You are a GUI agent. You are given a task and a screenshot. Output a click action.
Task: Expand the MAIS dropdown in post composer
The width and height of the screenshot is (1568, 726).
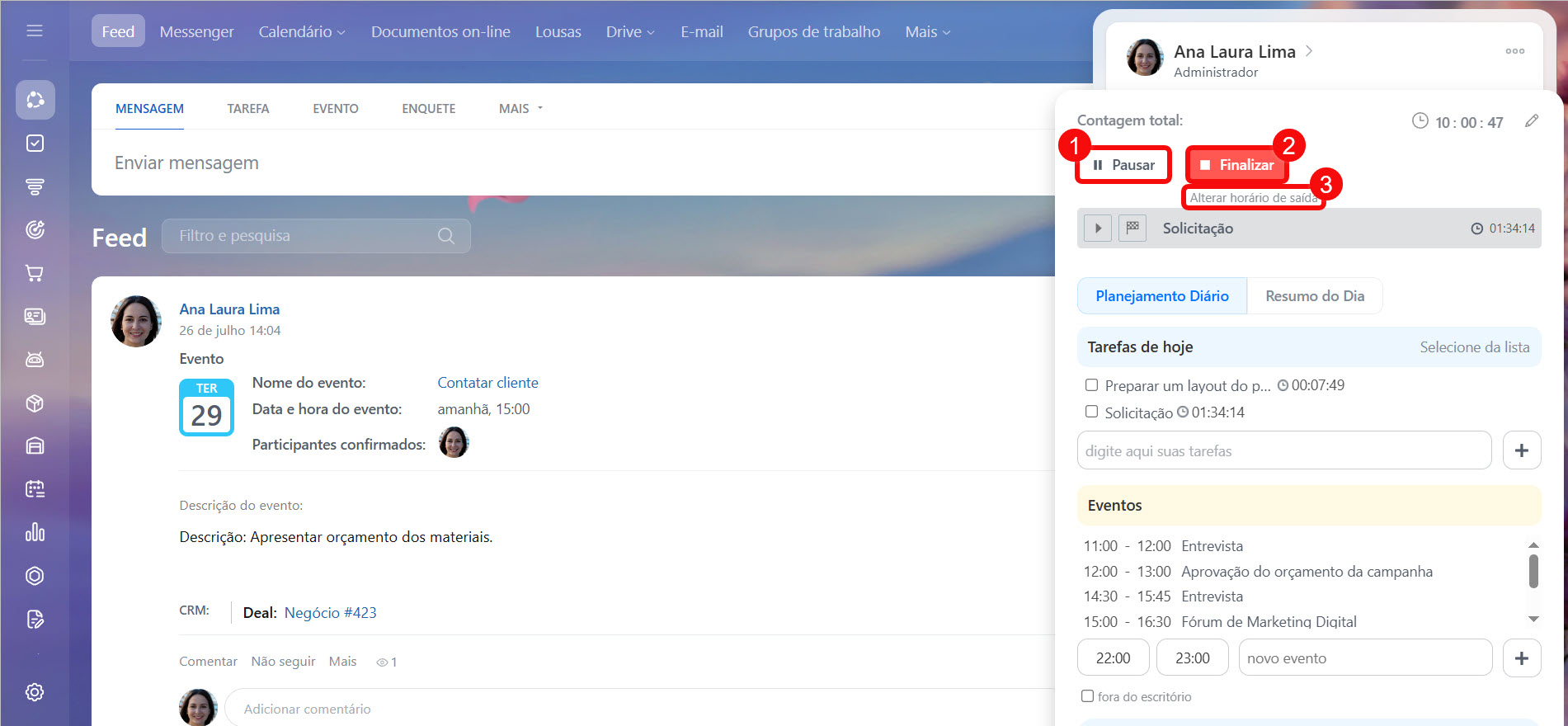(521, 109)
